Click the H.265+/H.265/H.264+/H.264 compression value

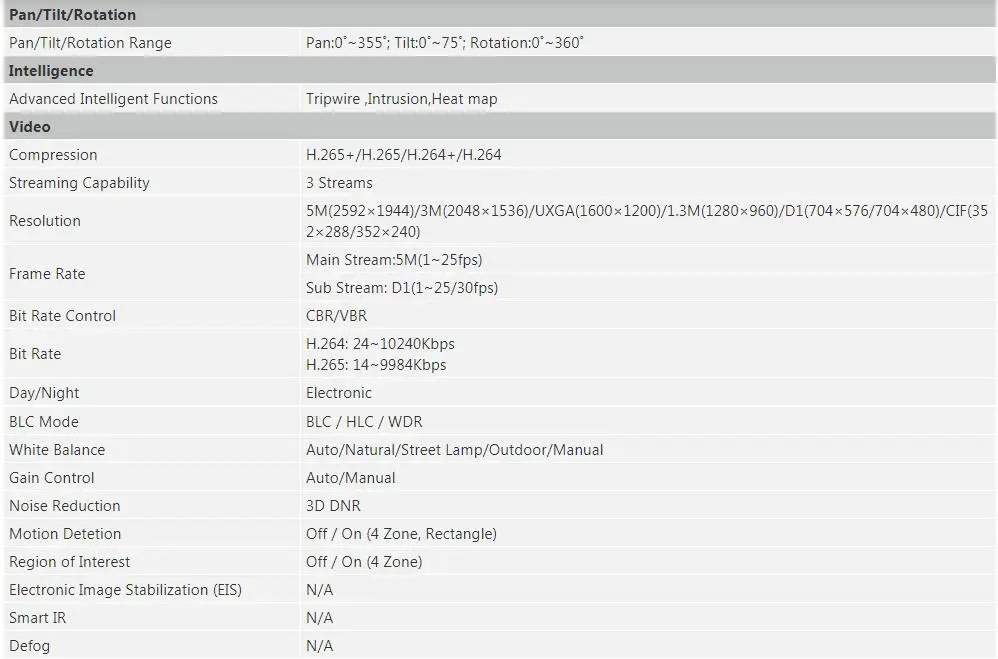pos(404,155)
